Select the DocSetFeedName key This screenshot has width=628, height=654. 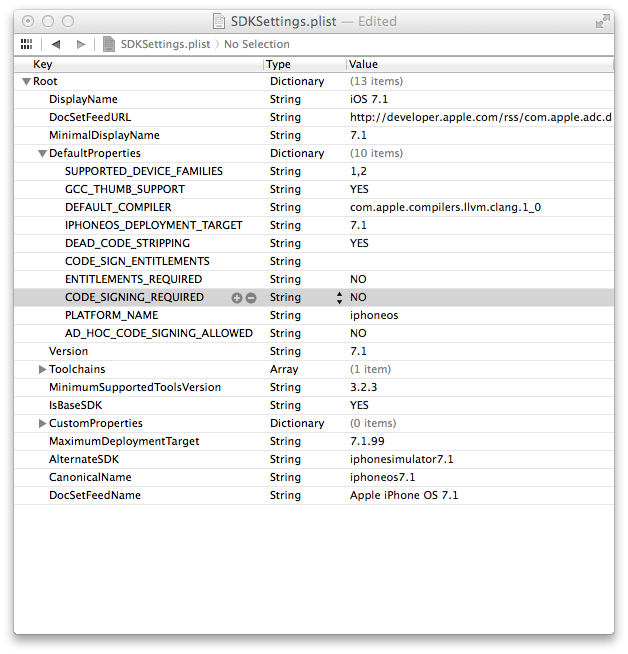click(95, 495)
